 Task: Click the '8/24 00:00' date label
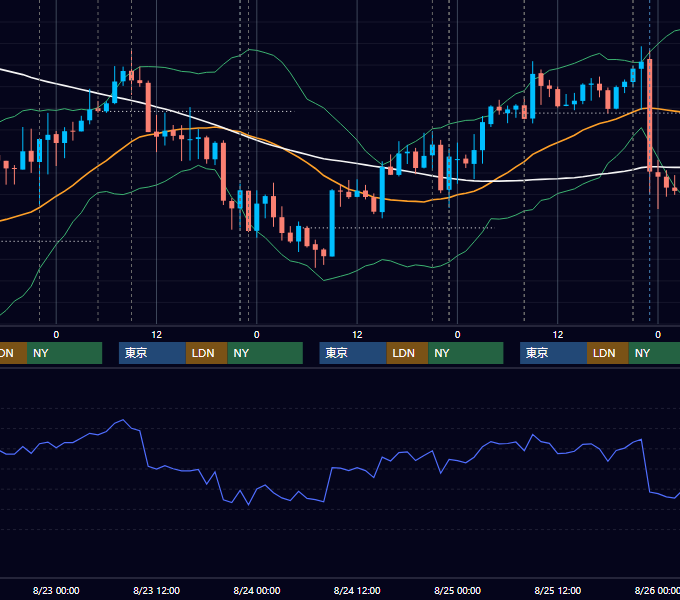pyautogui.click(x=257, y=590)
